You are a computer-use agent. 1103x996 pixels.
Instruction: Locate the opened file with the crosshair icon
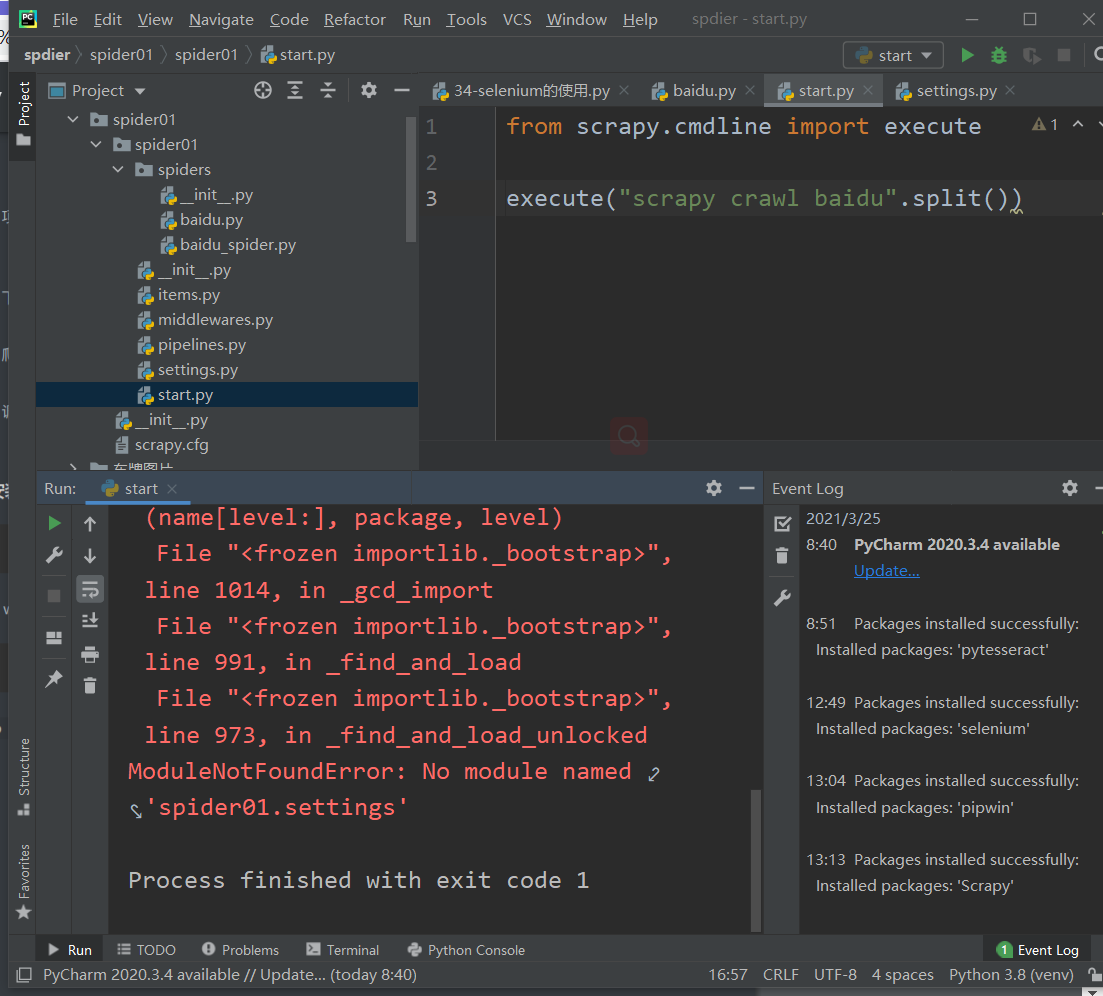point(262,90)
